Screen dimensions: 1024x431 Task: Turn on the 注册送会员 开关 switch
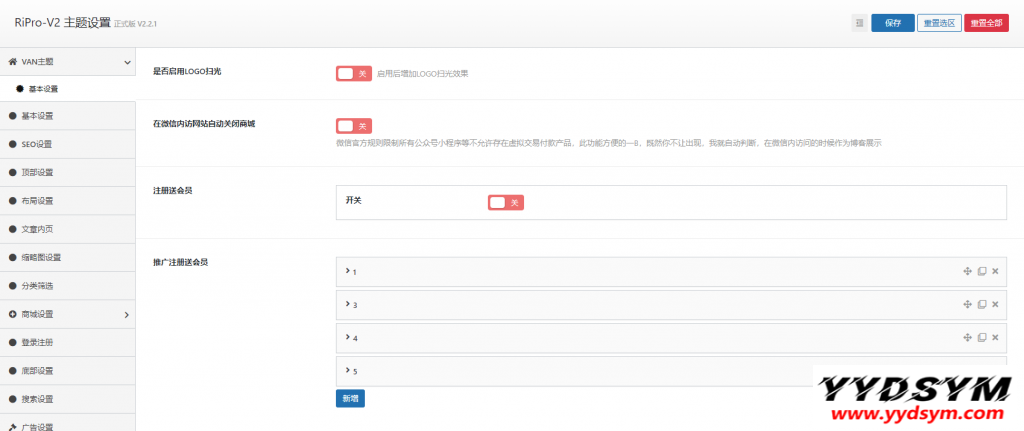506,202
